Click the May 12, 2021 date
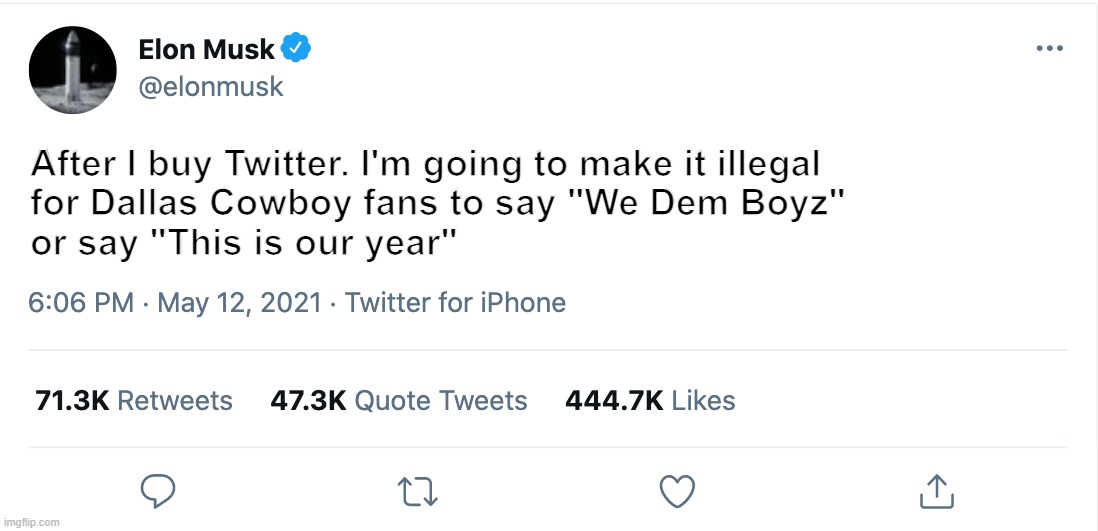 239,303
